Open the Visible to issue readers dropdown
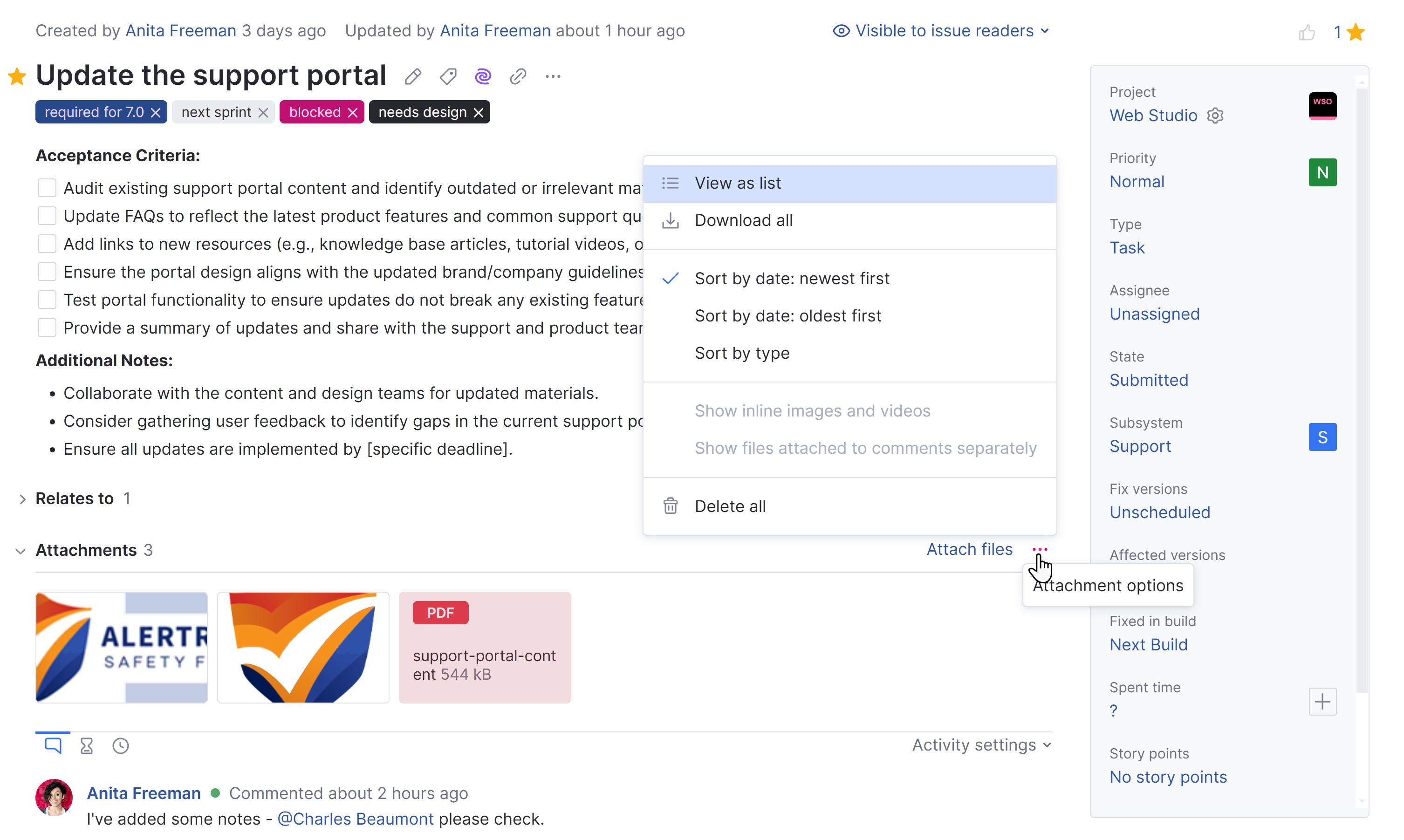1404x840 pixels. point(941,31)
